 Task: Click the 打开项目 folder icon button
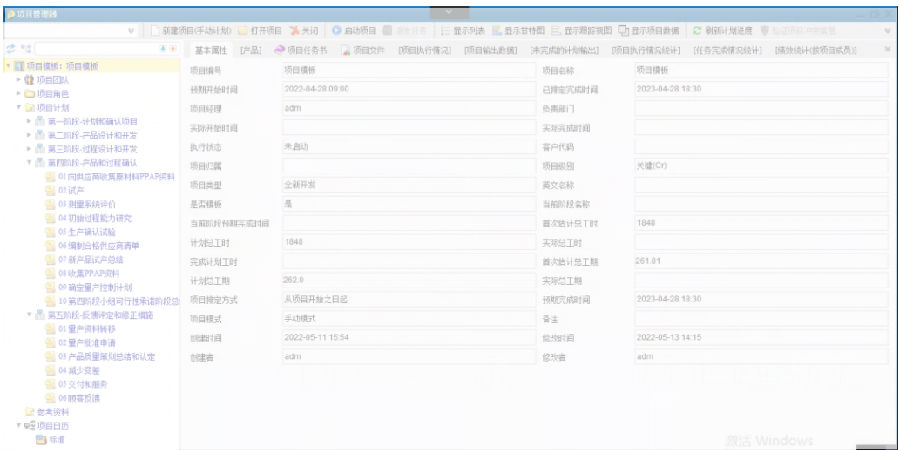(260, 30)
